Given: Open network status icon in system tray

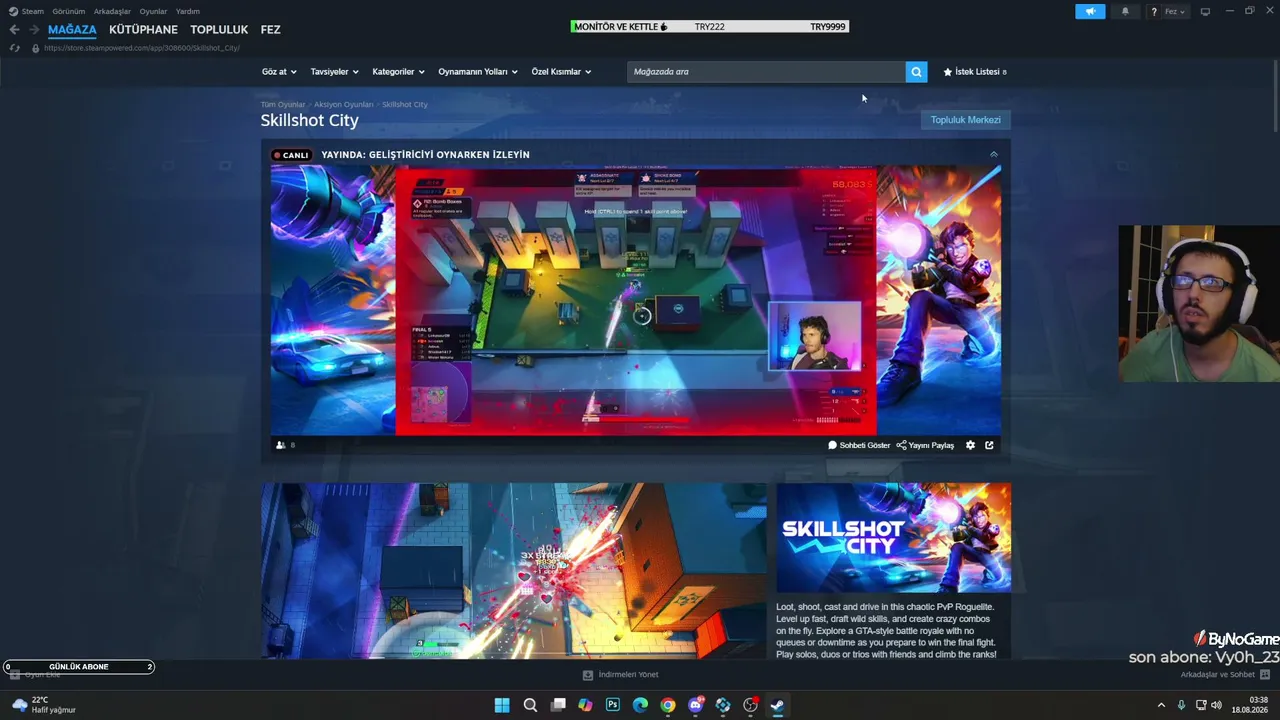Looking at the screenshot, I should (x=1200, y=705).
